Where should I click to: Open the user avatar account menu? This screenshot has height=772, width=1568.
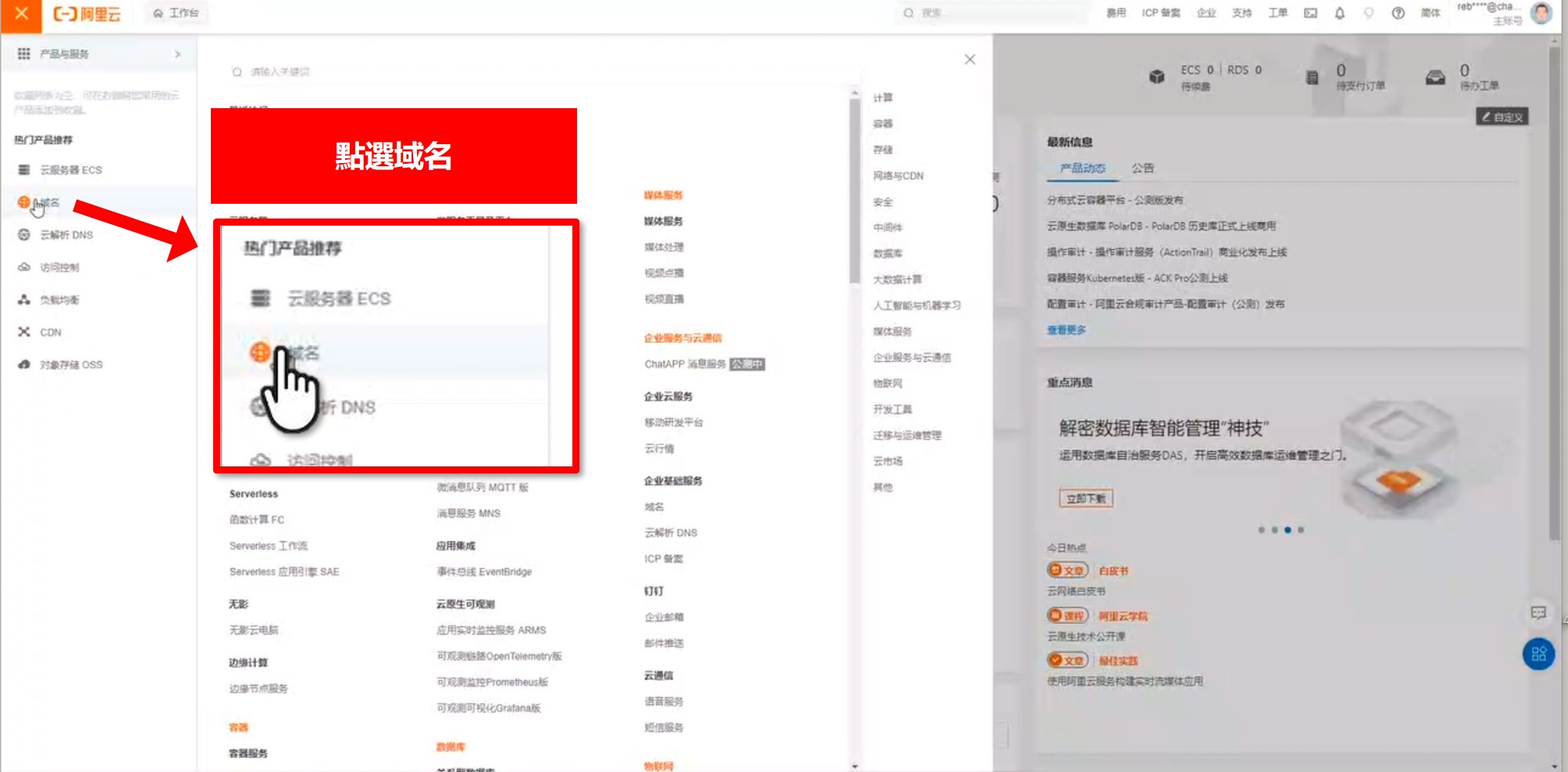tap(1541, 13)
